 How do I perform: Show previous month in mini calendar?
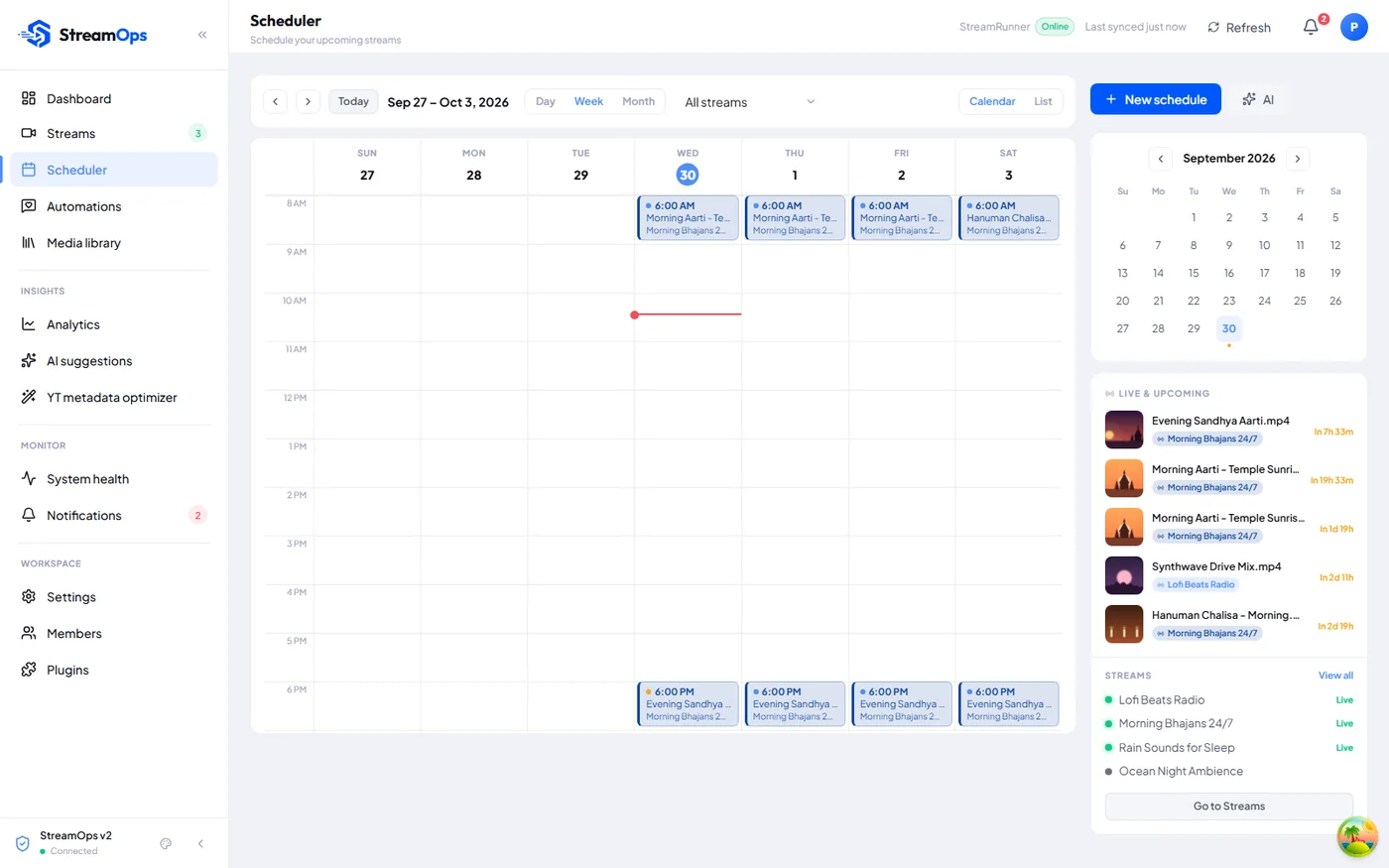(1160, 159)
